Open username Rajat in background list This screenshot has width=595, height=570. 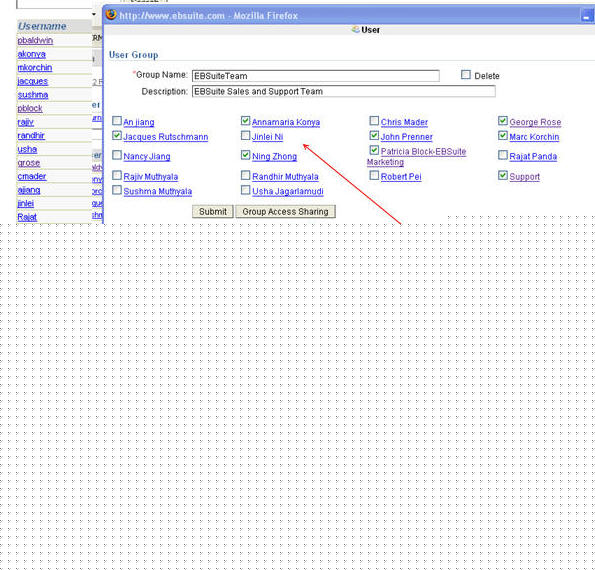coord(27,217)
